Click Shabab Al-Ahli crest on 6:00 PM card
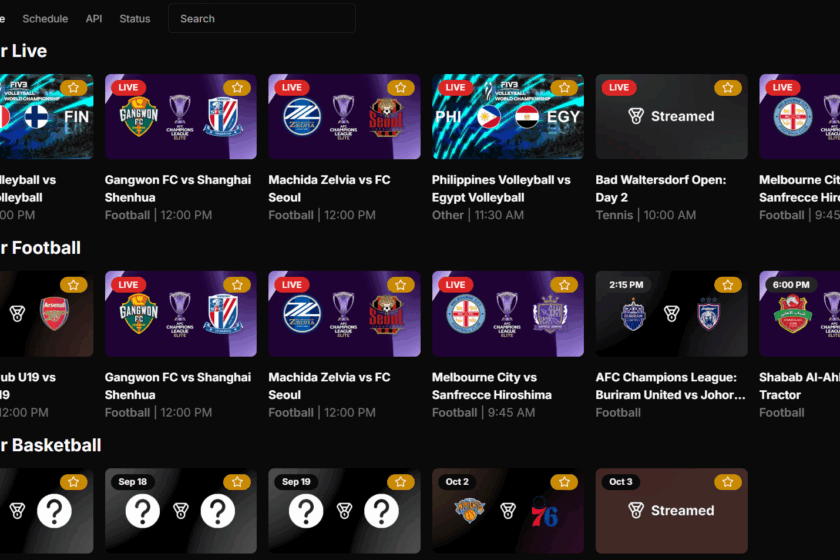 pos(793,313)
